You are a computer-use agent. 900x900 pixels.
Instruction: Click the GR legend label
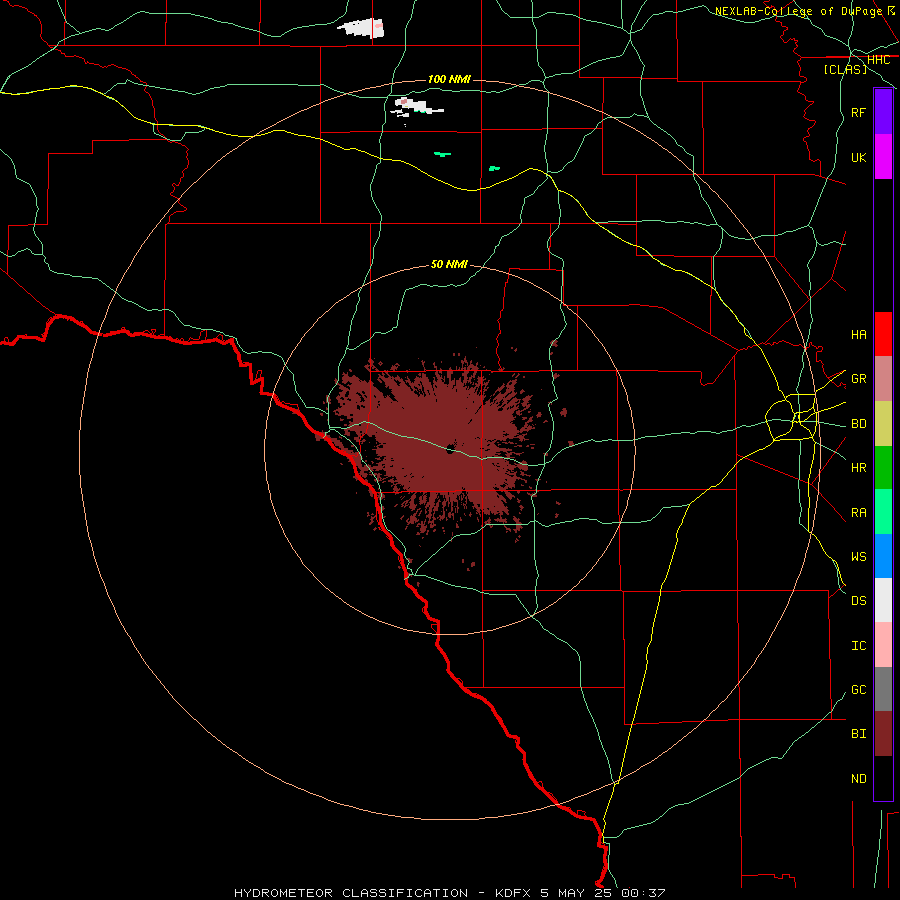pos(858,379)
